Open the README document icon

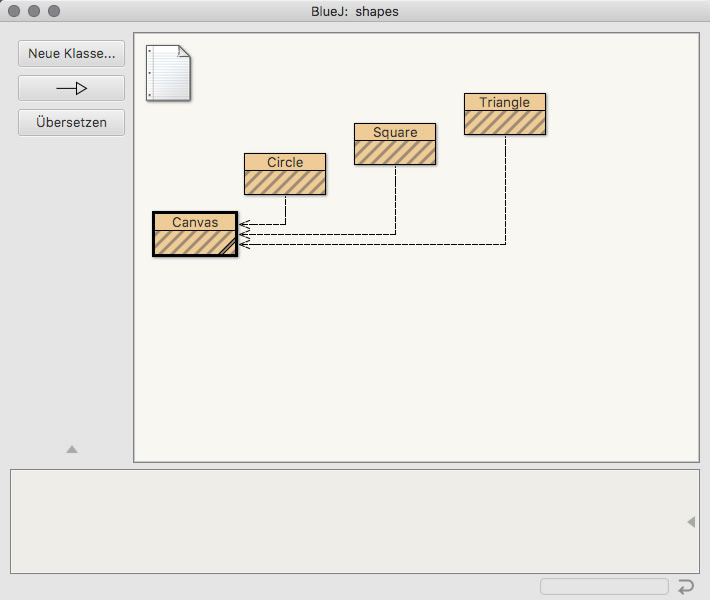[x=168, y=72]
